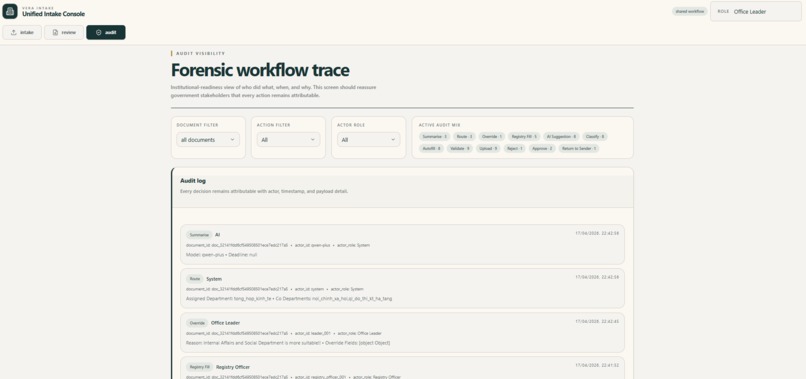The image size is (806, 379).
Task: Click the timestamp 17/04/2026, 22:41:52
Action: point(597,366)
